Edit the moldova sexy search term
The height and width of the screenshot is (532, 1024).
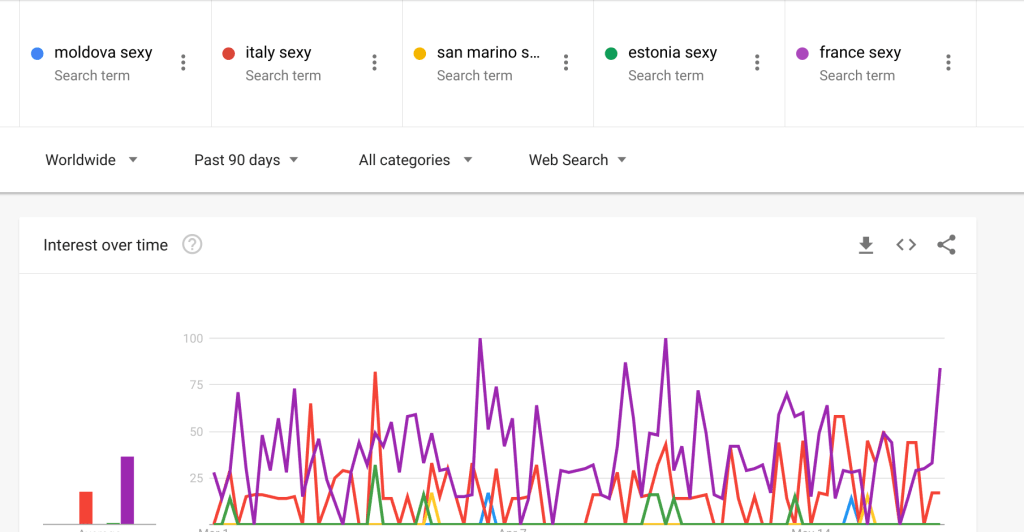103,53
